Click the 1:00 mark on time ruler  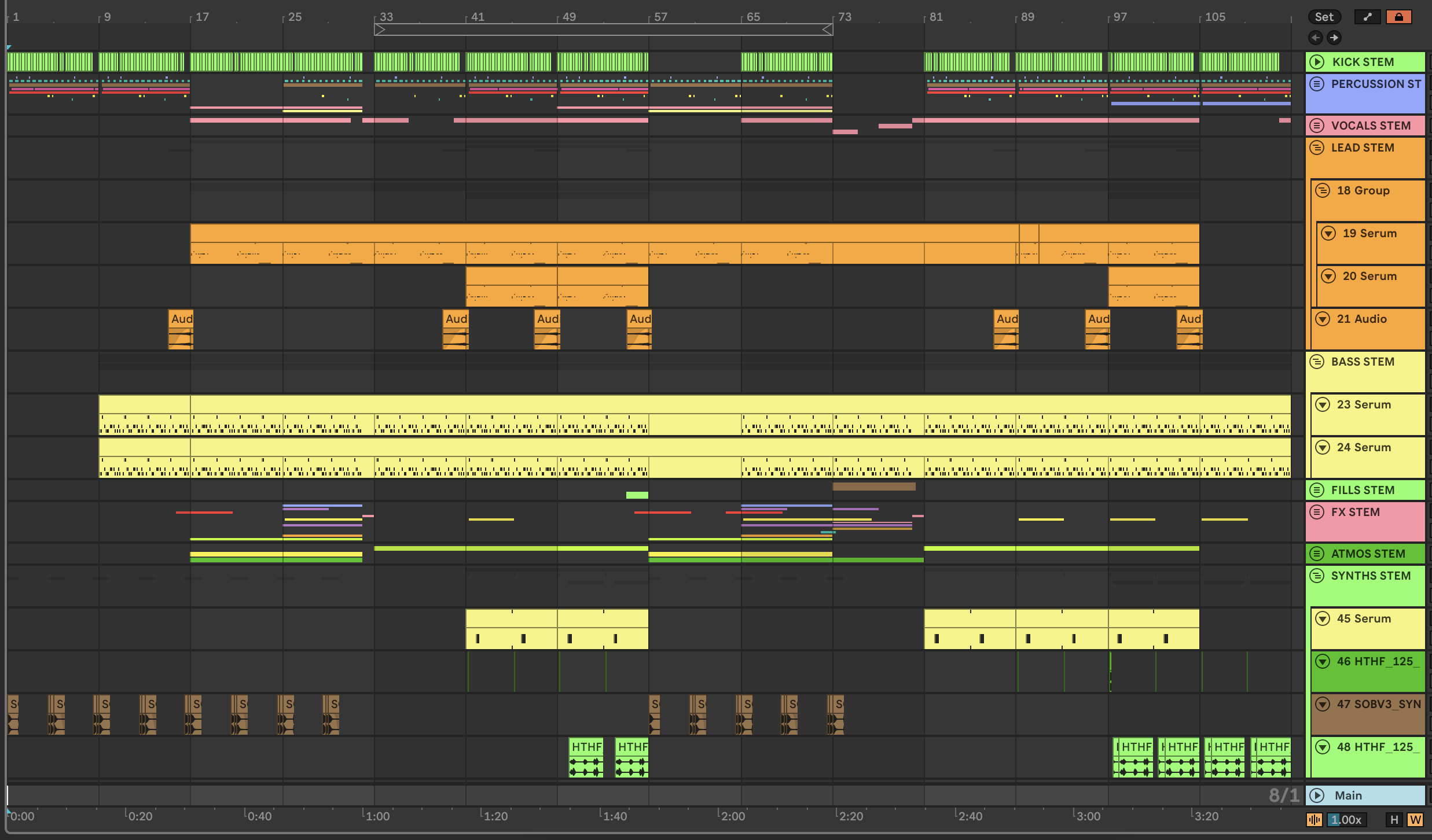coord(377,816)
